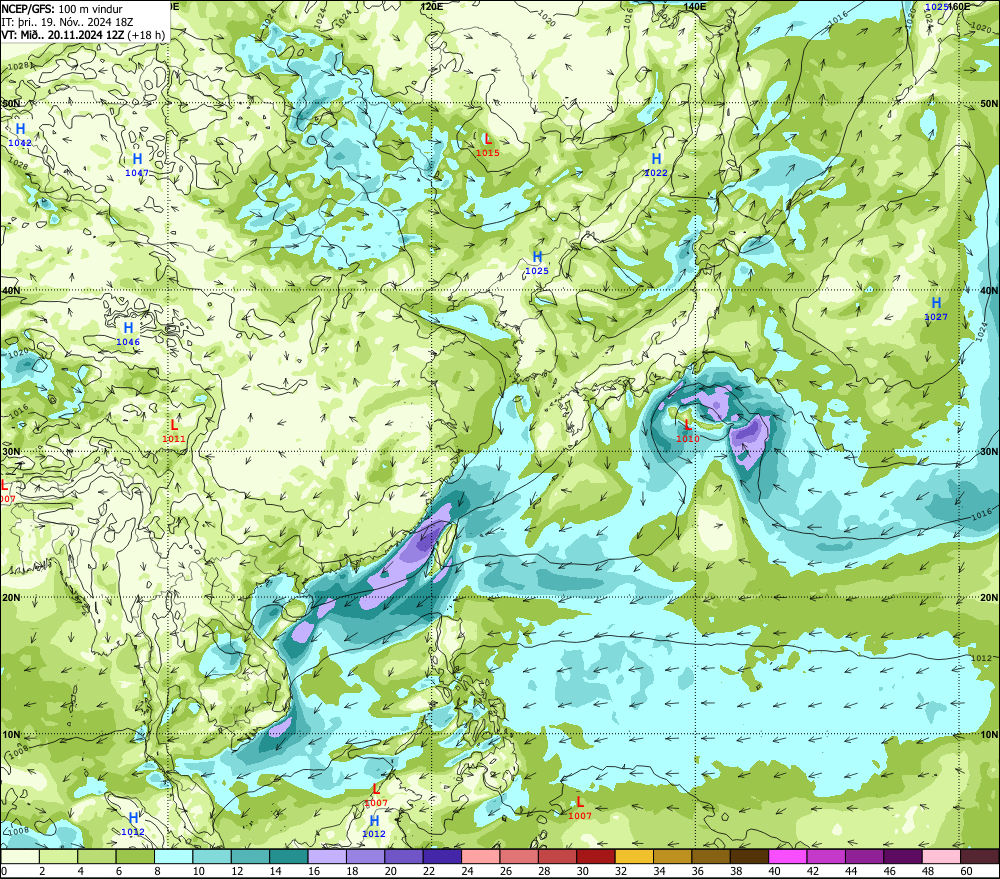Click the H 1022 high pressure marker

[x=656, y=165]
